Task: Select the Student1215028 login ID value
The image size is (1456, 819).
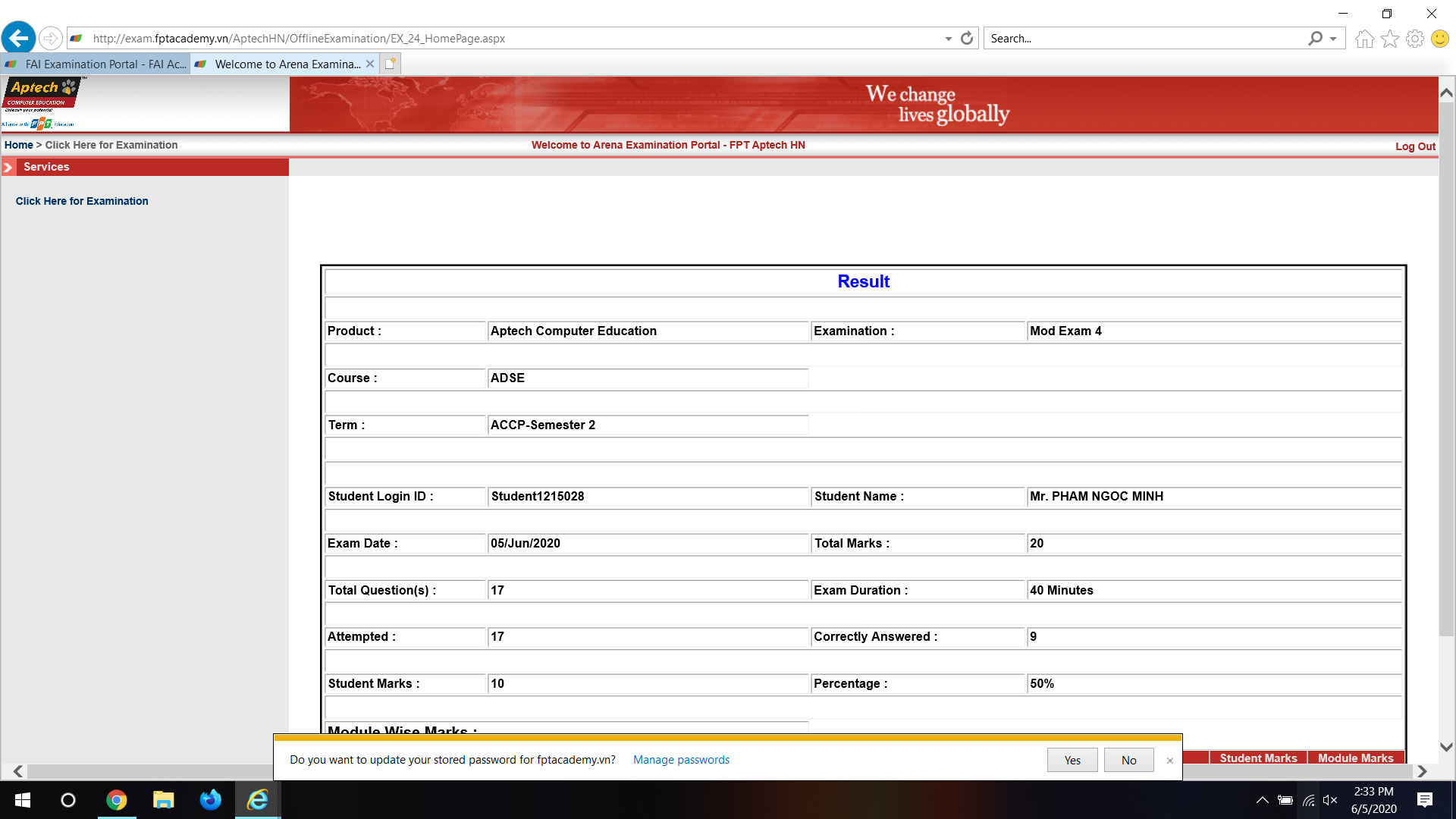Action: pyautogui.click(x=538, y=496)
